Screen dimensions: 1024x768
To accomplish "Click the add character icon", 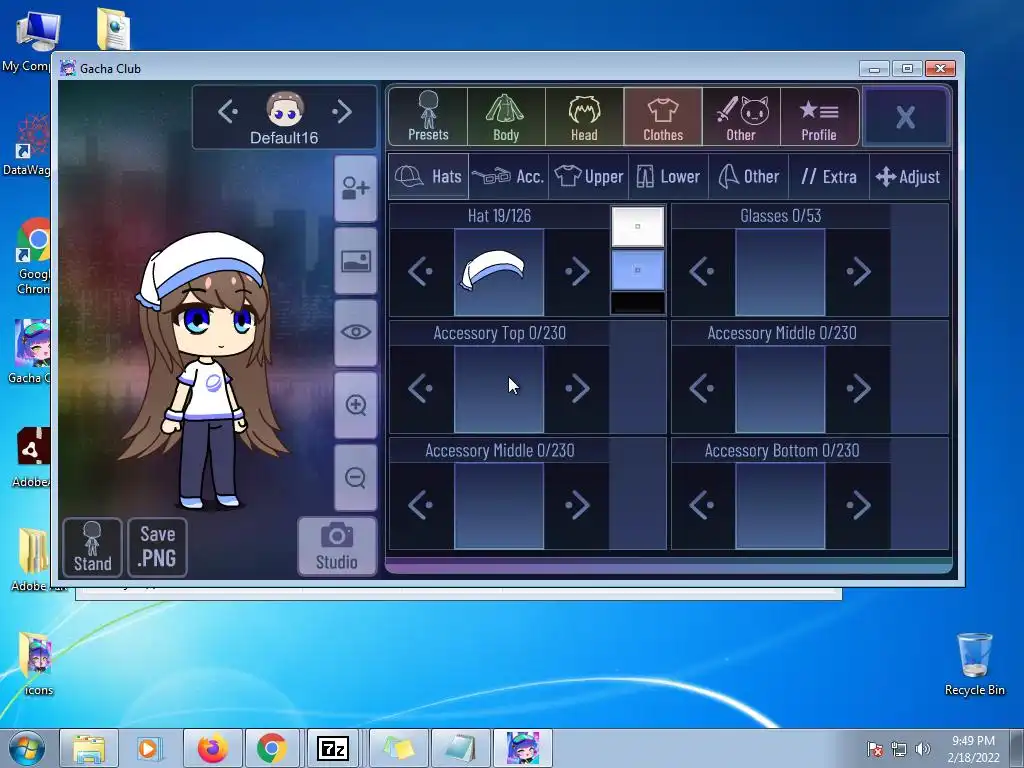I will tap(356, 189).
